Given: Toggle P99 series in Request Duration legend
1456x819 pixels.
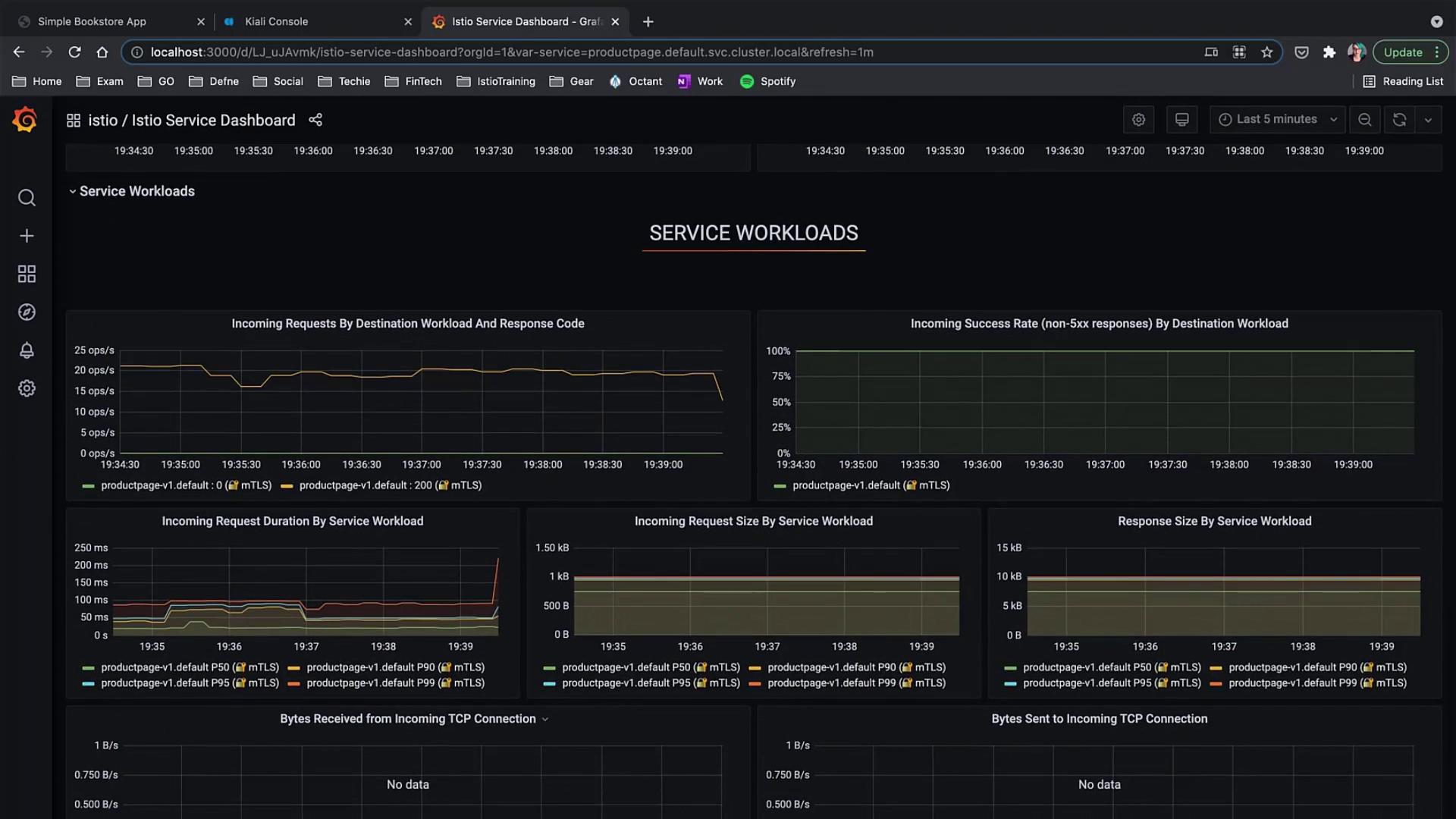Looking at the screenshot, I should click(394, 683).
